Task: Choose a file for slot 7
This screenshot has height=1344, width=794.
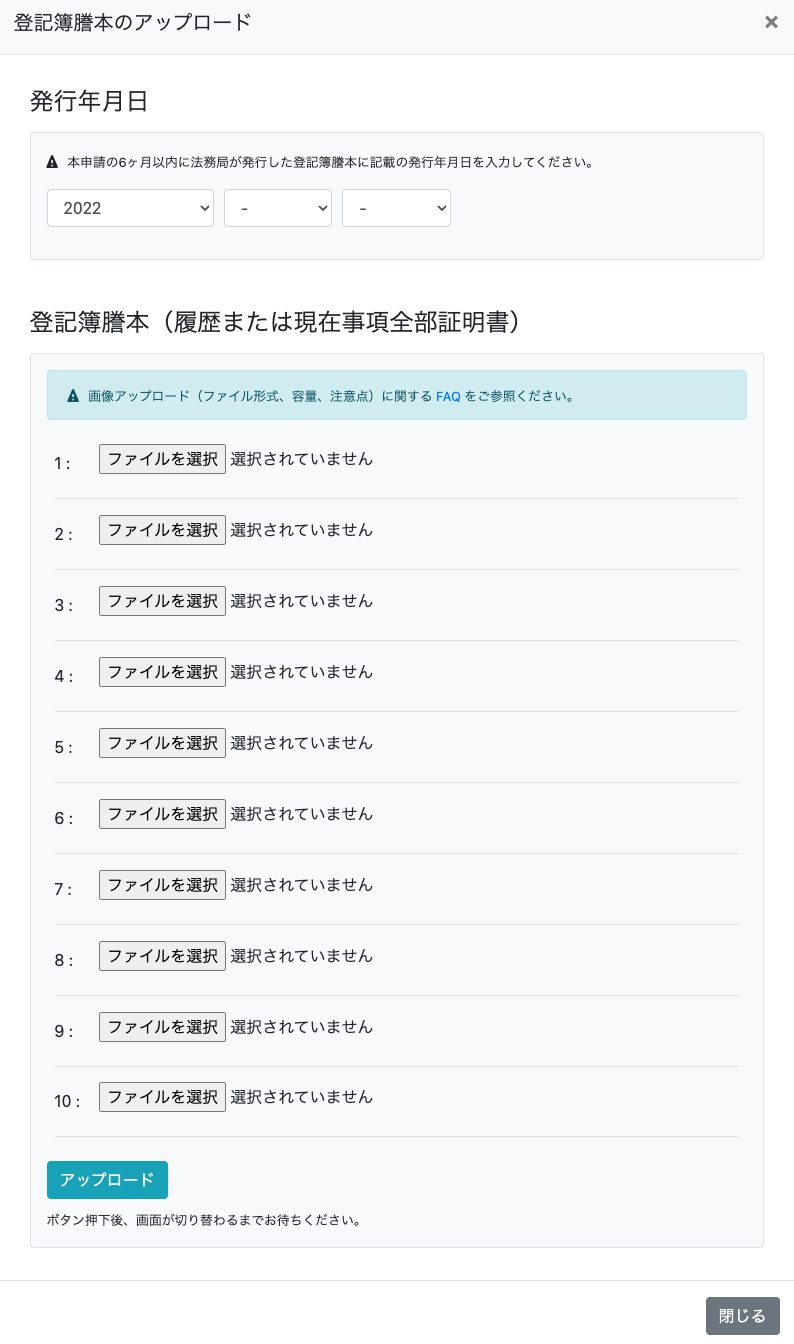Action: [162, 885]
